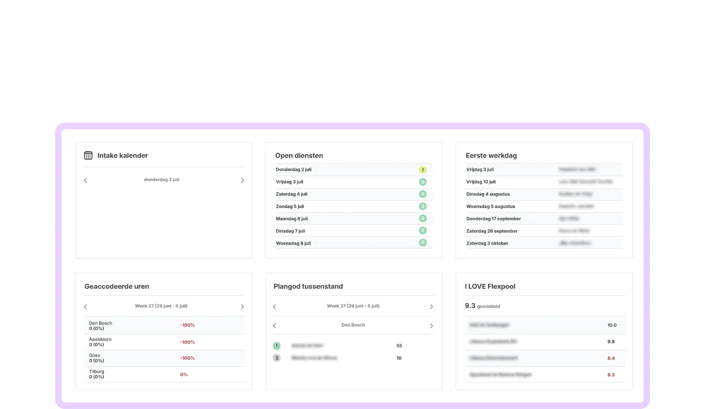Select the Dinsdag 4 augustus eerste werkdag row
Viewport: 705px width, 409px height.
pos(544,194)
